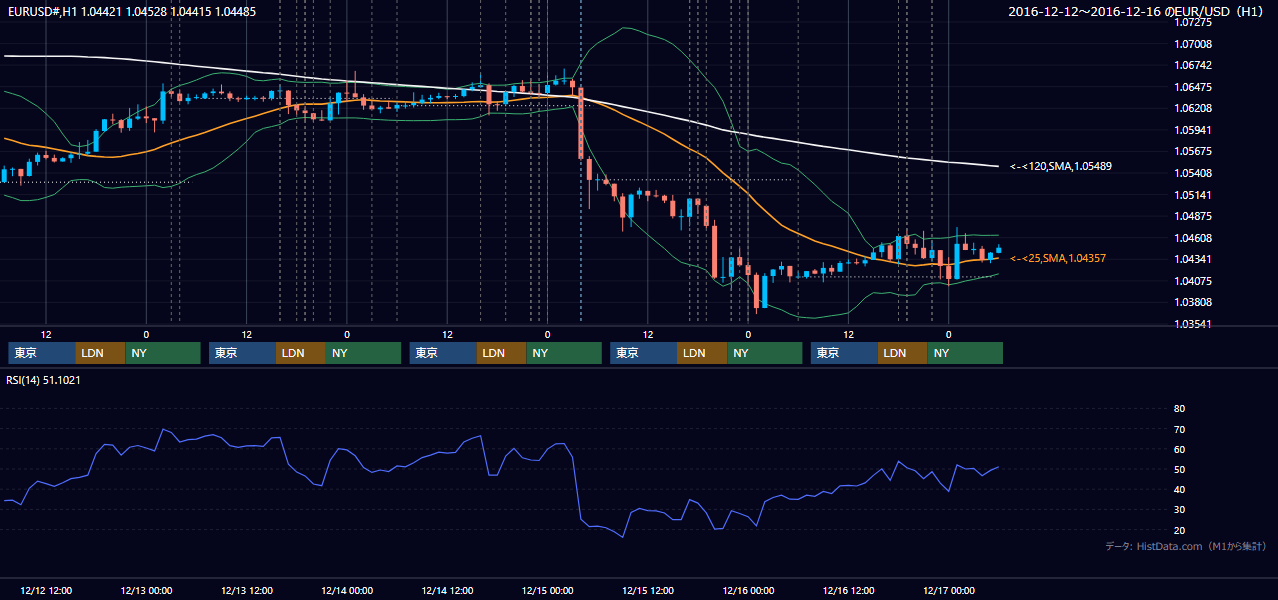Screen dimensions: 1278x600
Task: Select price level 1.04608 on axis
Action: (1194, 238)
